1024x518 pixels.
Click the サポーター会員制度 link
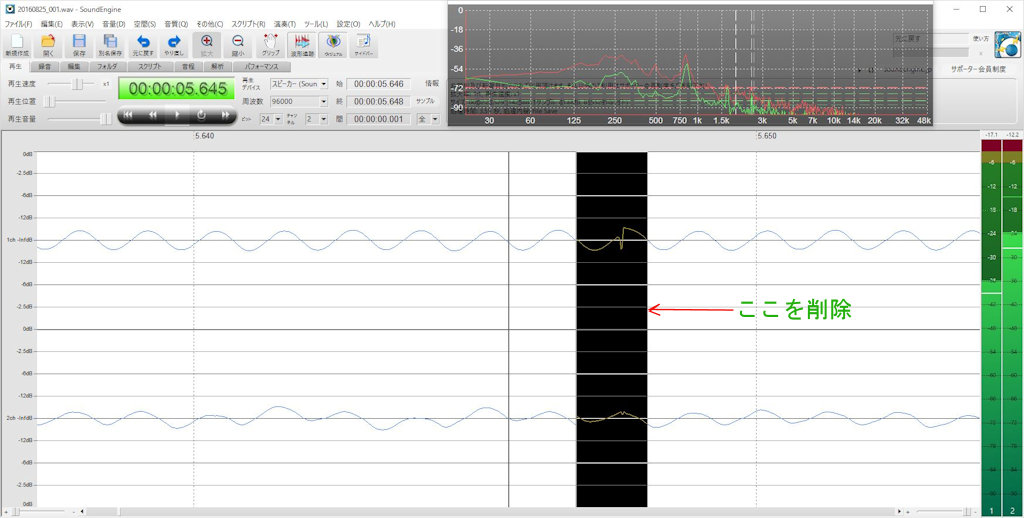(978, 69)
